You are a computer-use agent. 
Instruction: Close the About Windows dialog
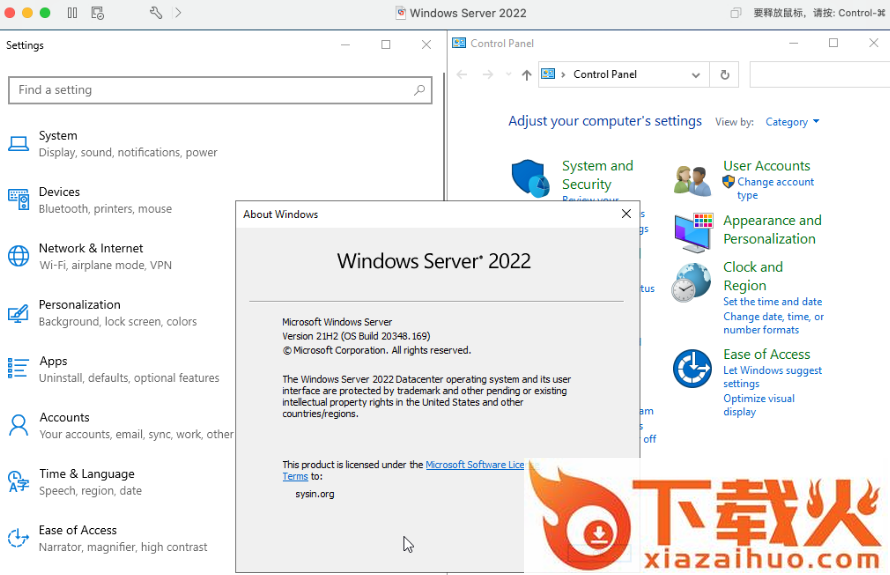coord(626,214)
